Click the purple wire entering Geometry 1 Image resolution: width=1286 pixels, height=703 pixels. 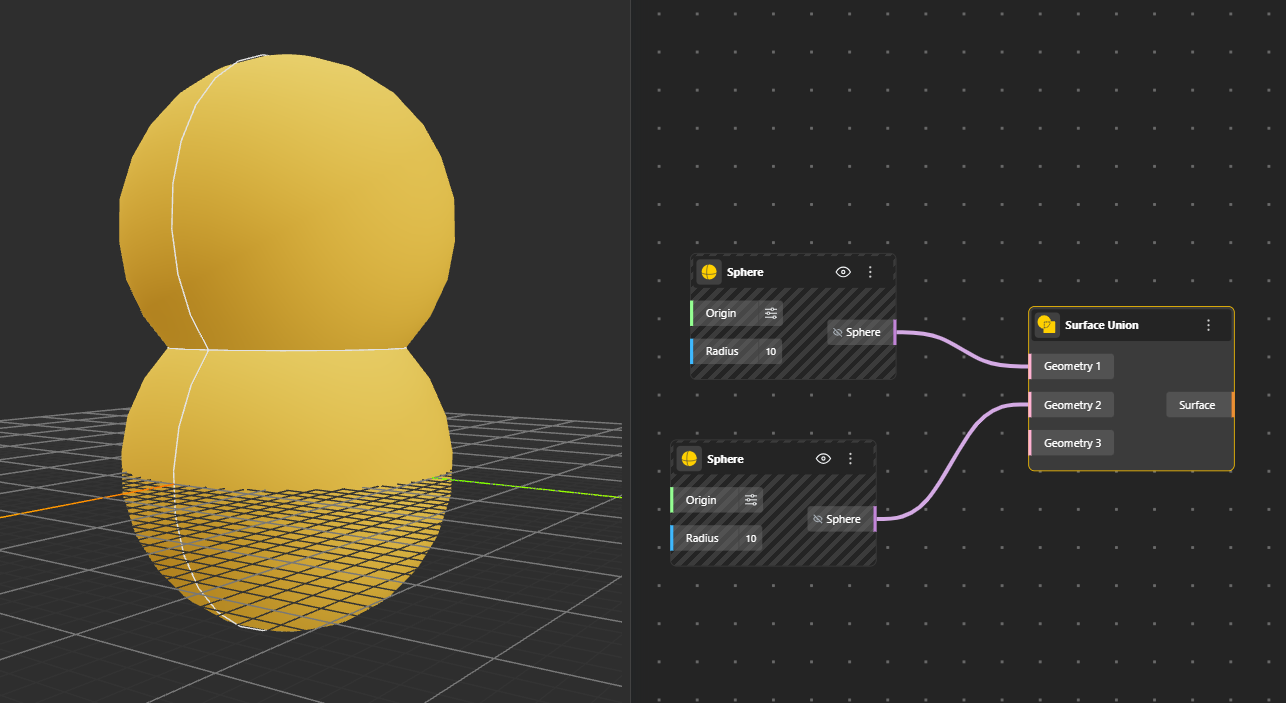click(x=962, y=347)
